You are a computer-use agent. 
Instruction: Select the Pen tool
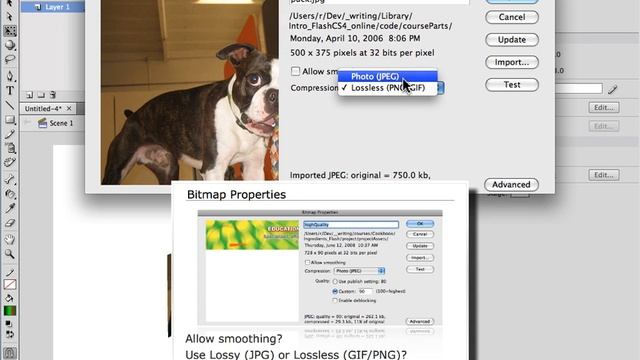[10, 76]
